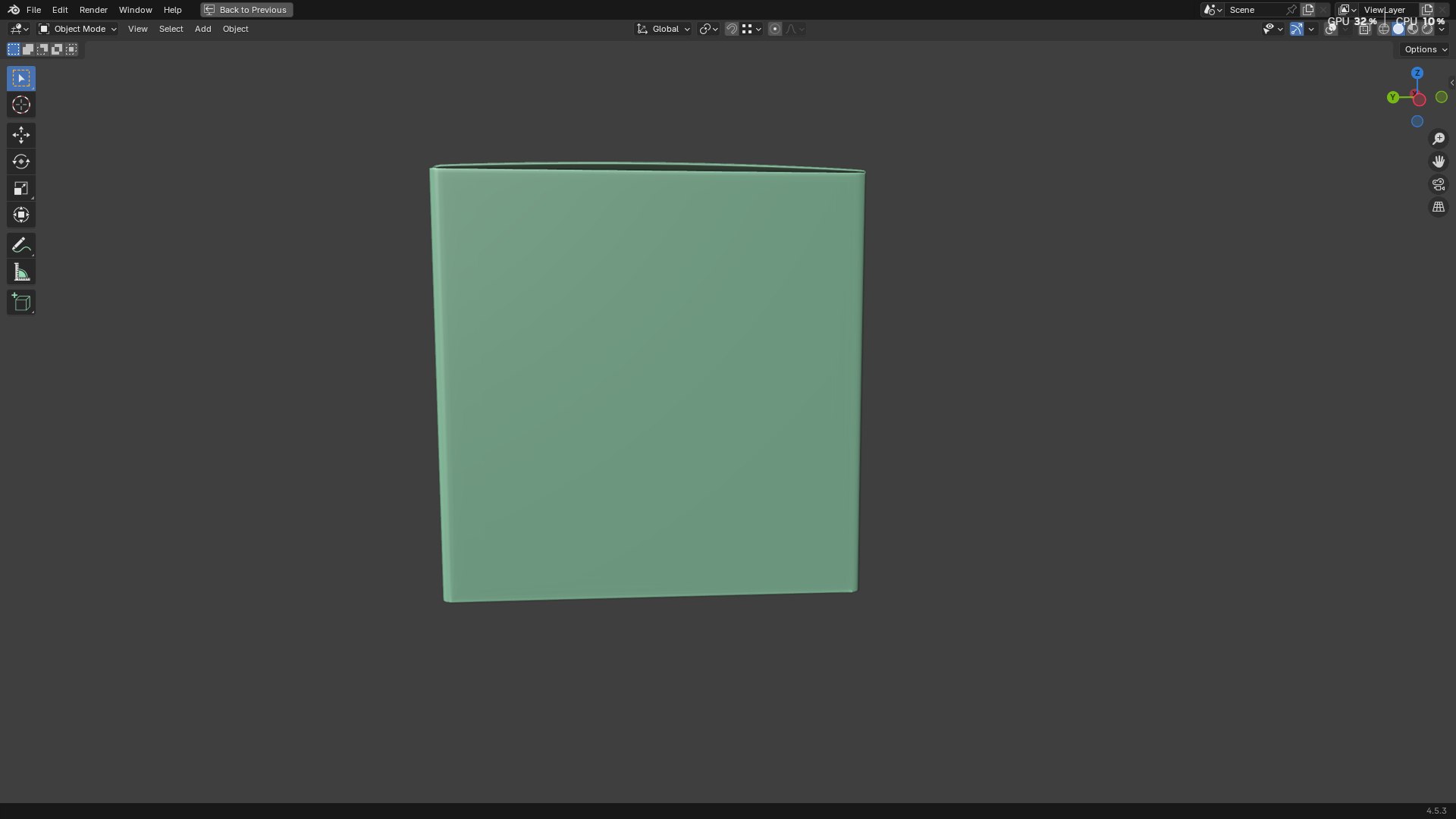
Task: Switch perspective/orthographic grid icon
Action: [1439, 207]
